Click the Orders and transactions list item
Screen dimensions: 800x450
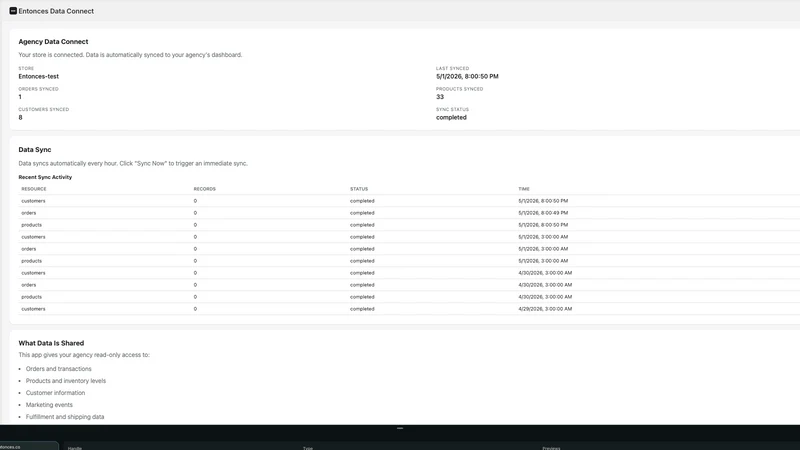pos(59,369)
